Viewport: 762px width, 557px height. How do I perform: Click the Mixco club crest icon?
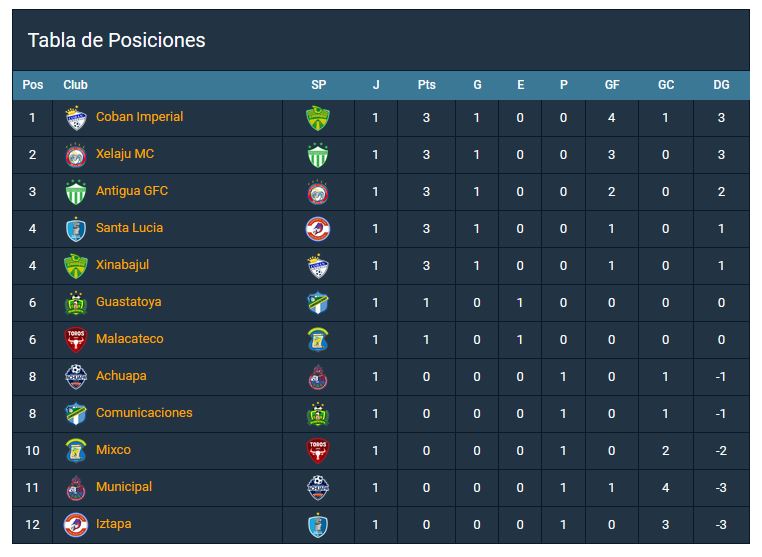(x=76, y=451)
